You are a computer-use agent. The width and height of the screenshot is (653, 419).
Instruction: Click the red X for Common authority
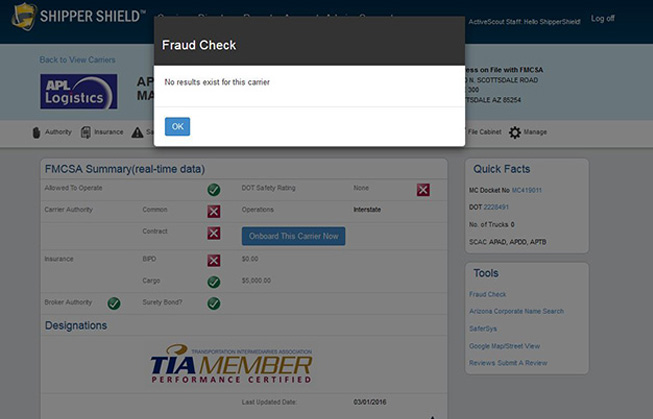(214, 211)
